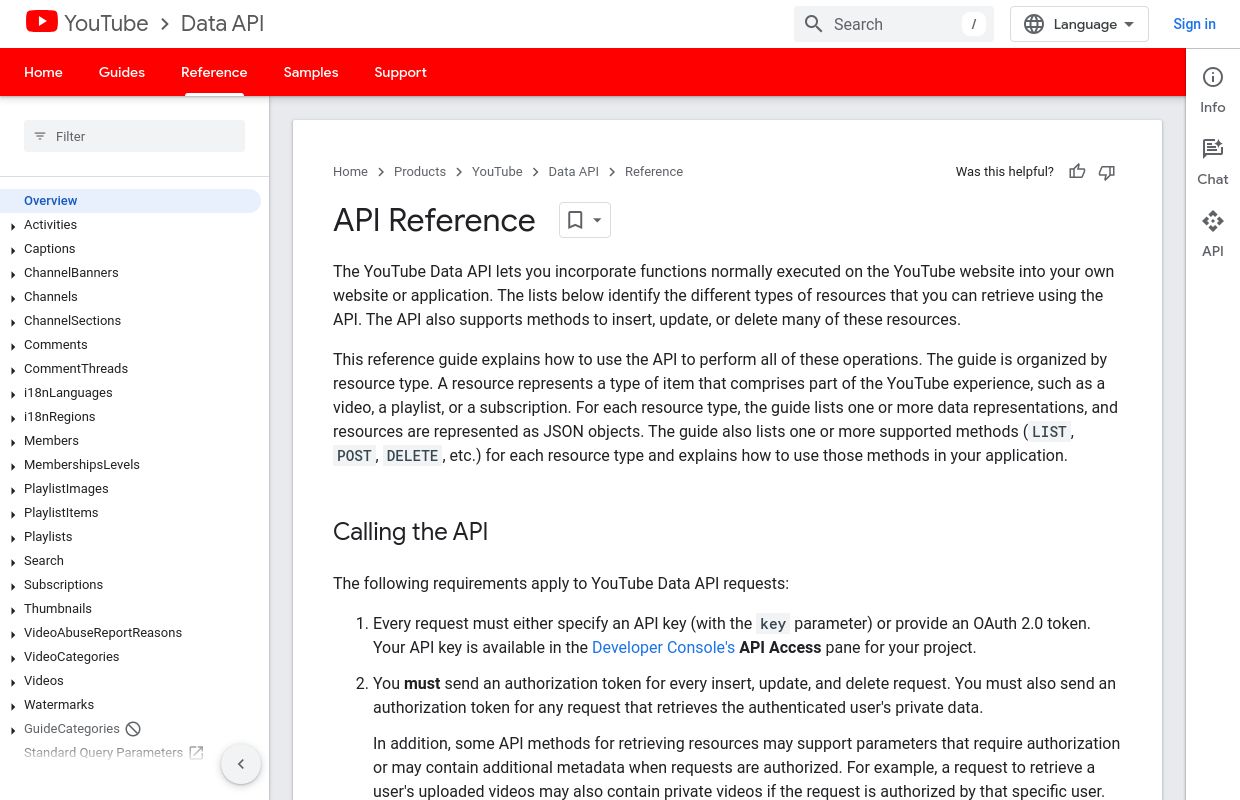Open the Support tab
The height and width of the screenshot is (800, 1240).
[400, 72]
